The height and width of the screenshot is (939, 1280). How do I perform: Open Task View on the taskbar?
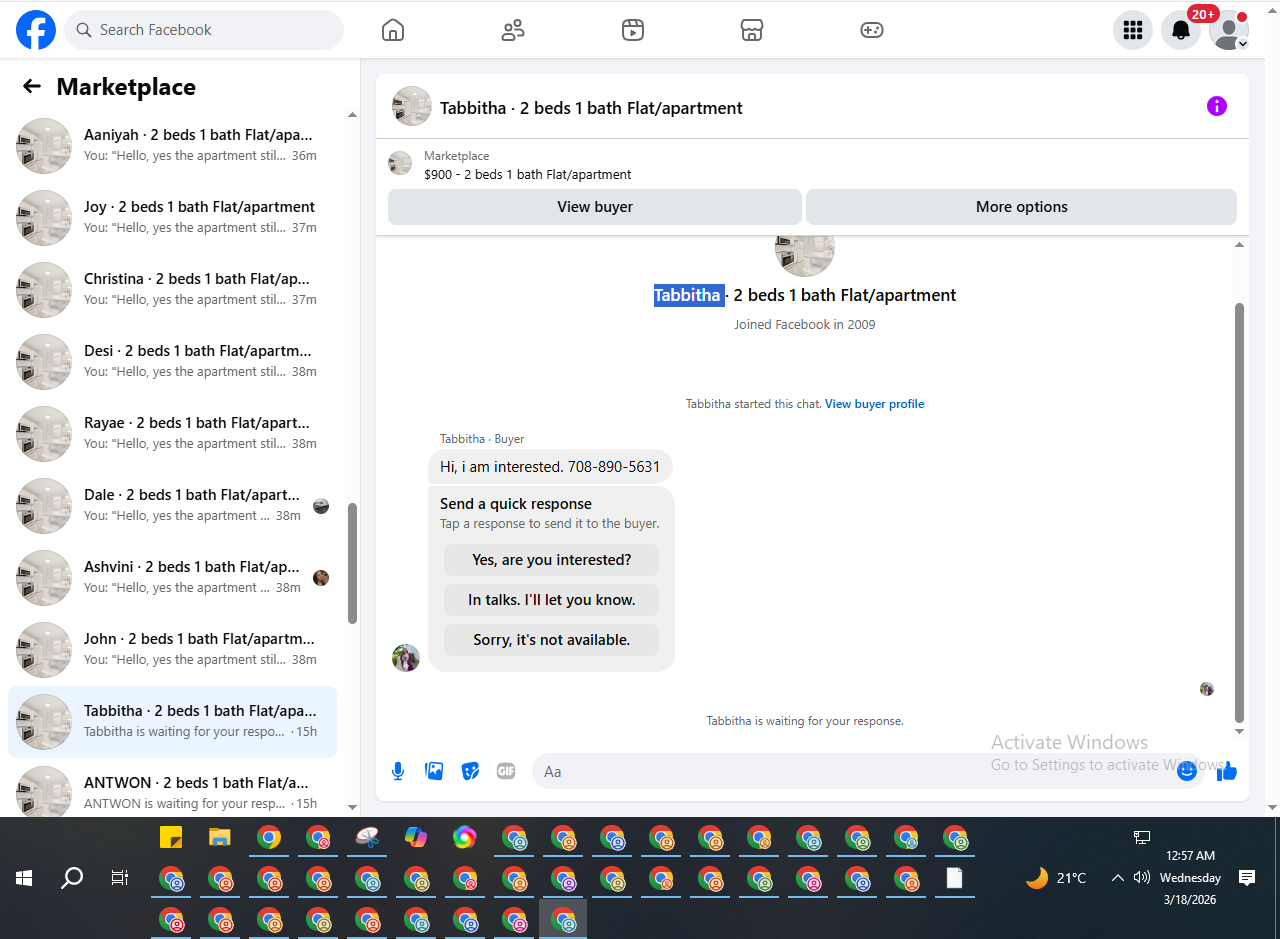coord(120,878)
